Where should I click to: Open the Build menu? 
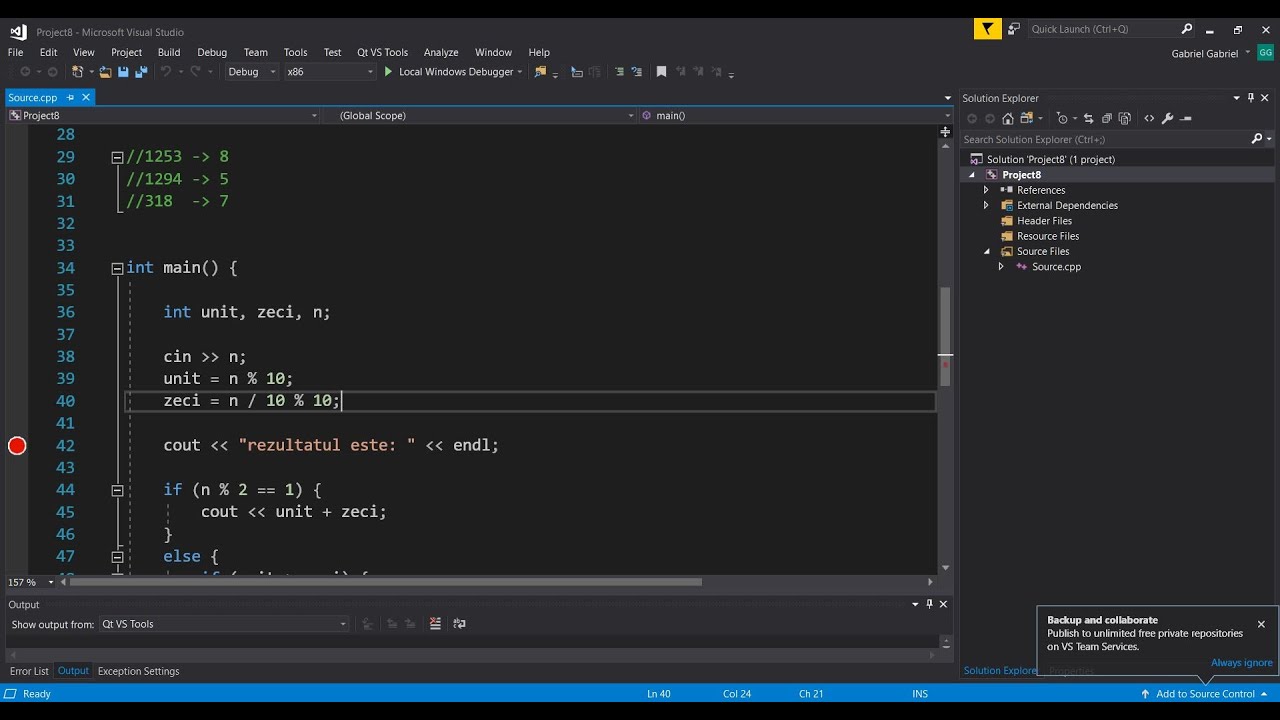click(x=169, y=52)
